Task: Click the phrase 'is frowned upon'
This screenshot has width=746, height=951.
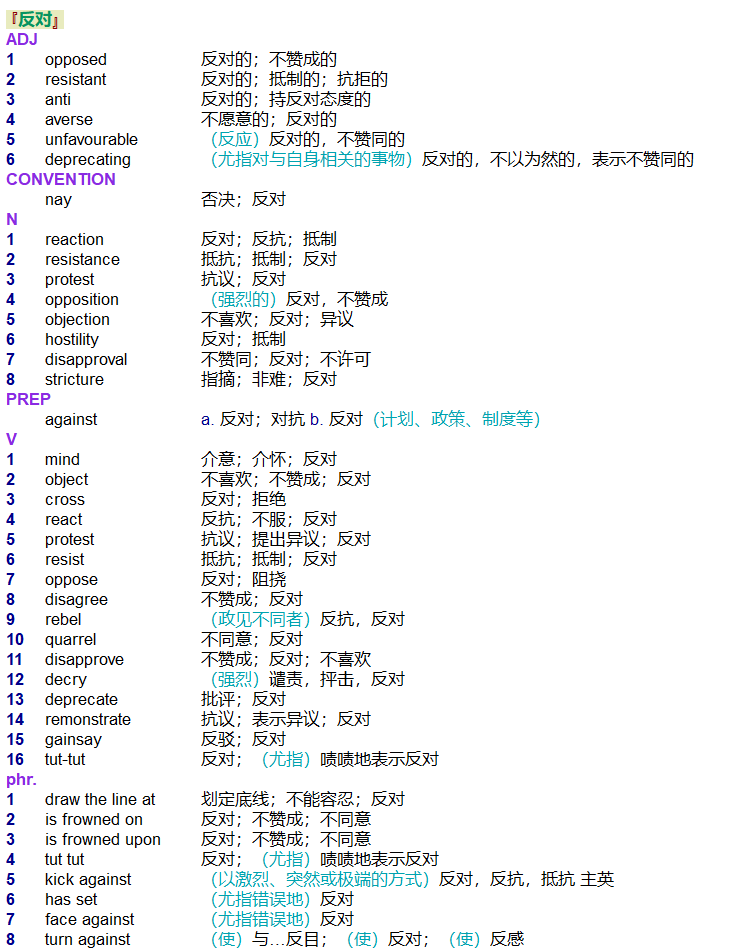Action: 103,840
